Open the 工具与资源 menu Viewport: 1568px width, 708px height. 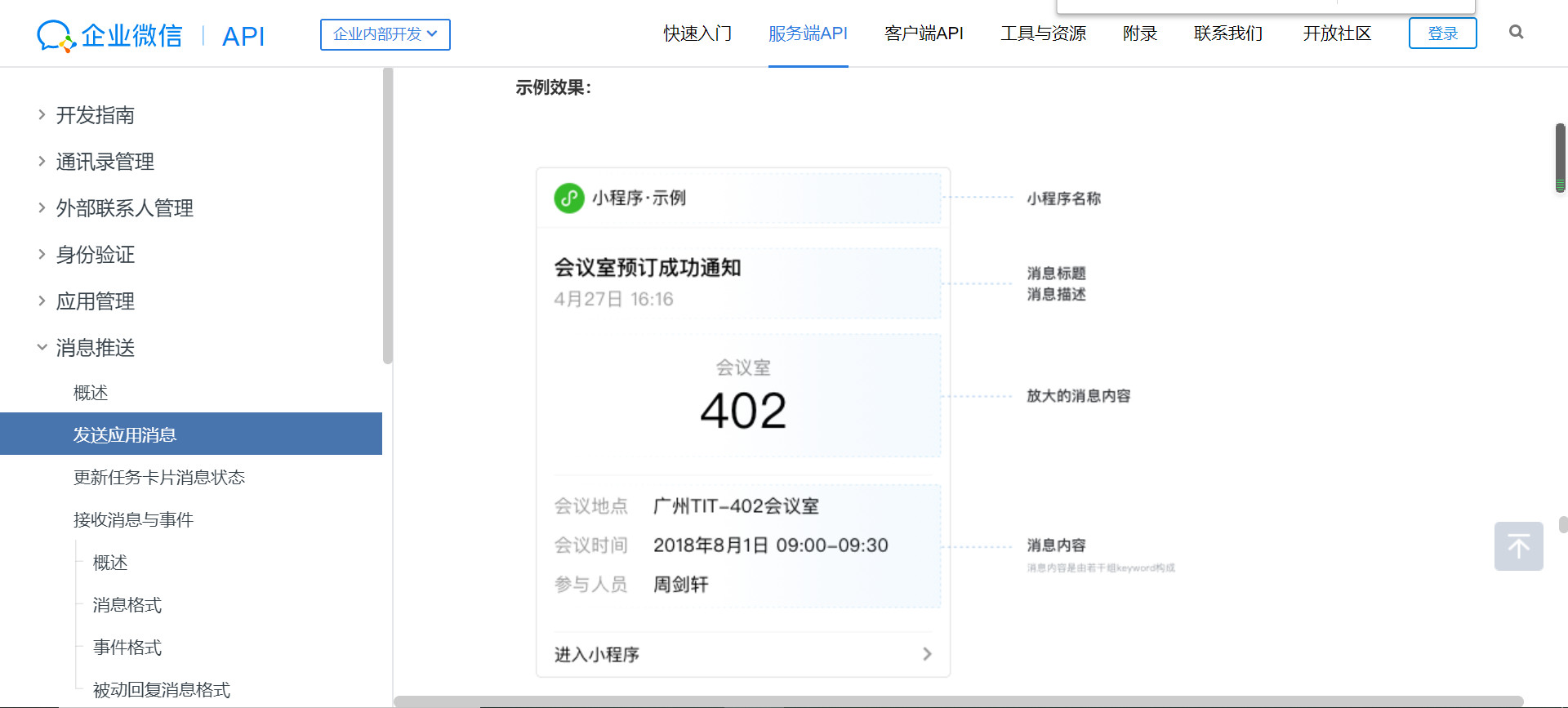(x=1043, y=33)
